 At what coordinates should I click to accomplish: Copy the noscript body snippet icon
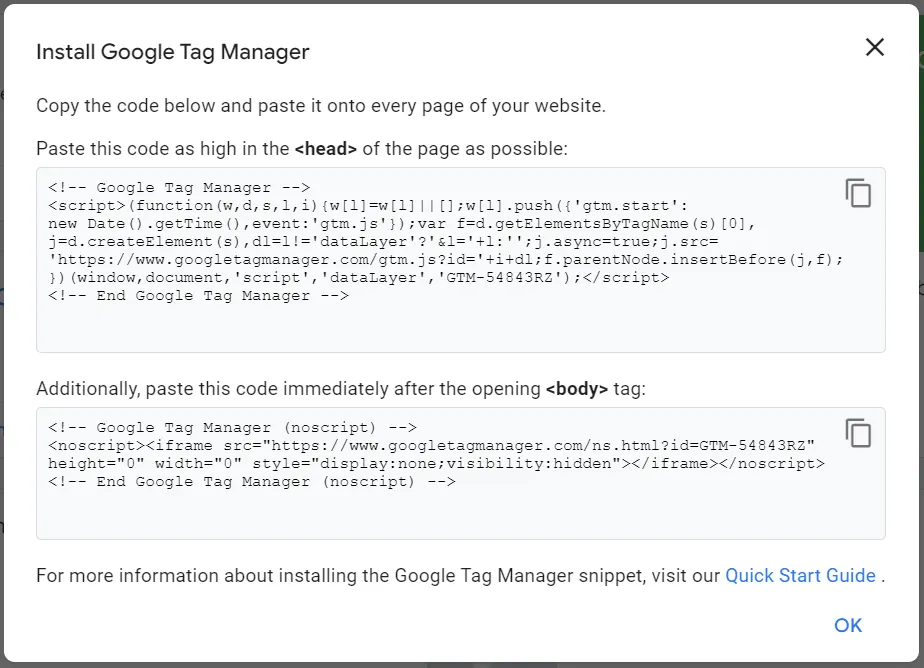point(858,433)
